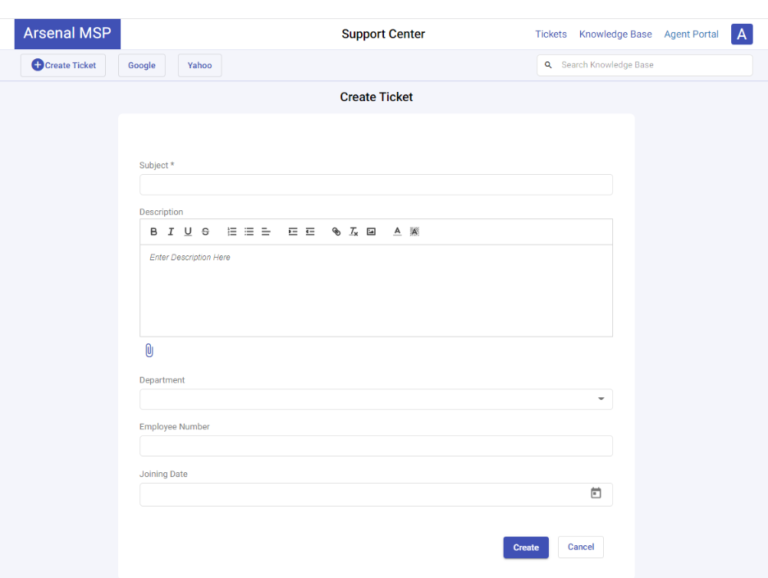Focus the Subject input field
The width and height of the screenshot is (768, 578).
376,185
